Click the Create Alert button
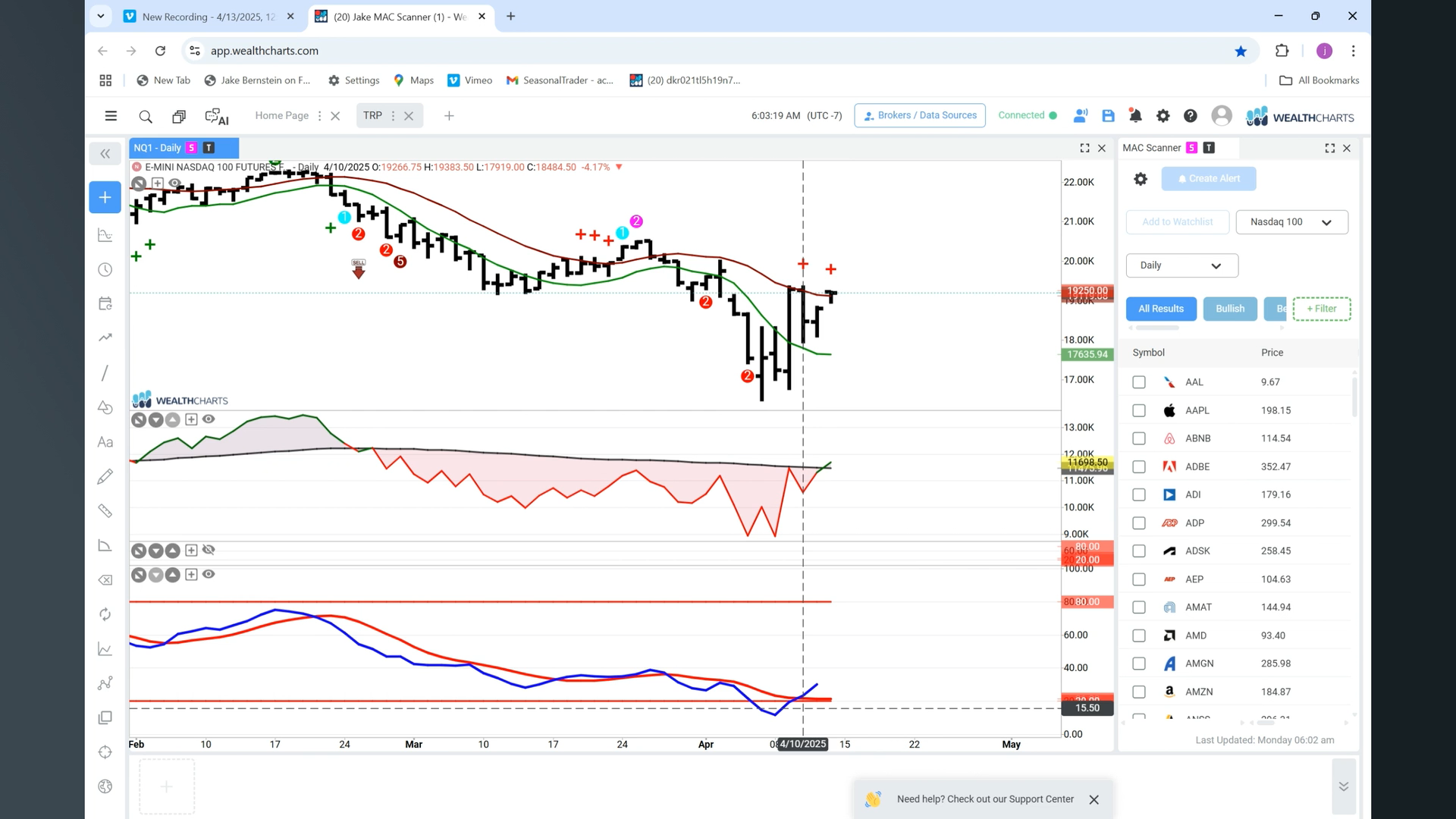The width and height of the screenshot is (1456, 819). pyautogui.click(x=1209, y=179)
